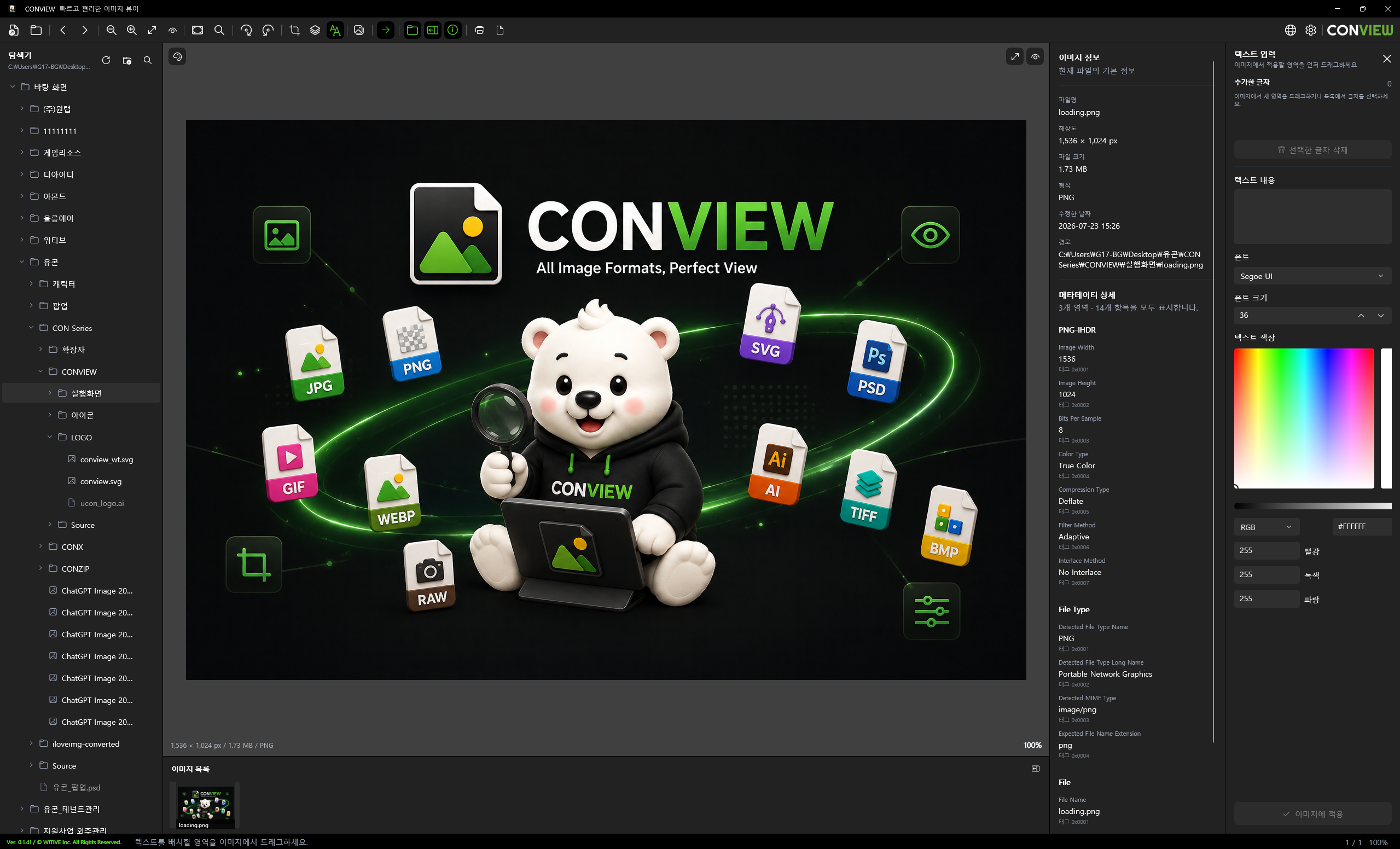The width and height of the screenshot is (1400, 849).
Task: Select the conview.svg file
Action: point(101,481)
